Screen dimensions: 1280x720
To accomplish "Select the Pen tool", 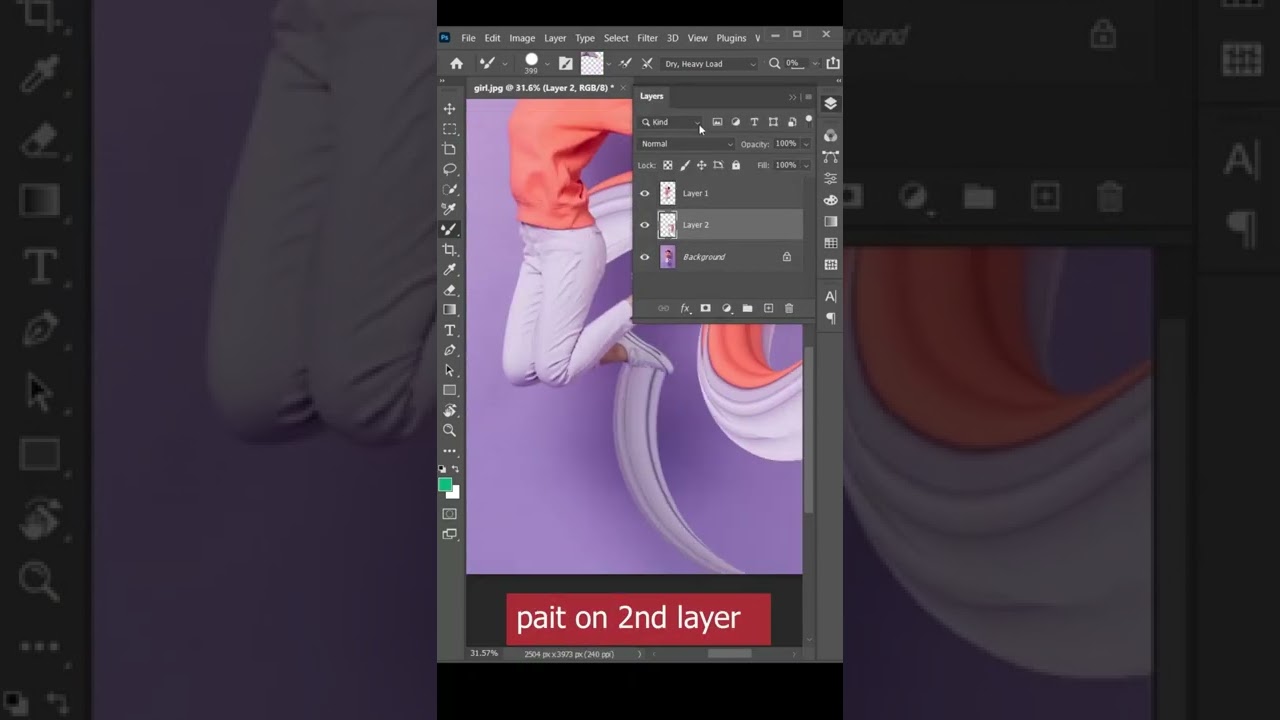I will click(449, 350).
